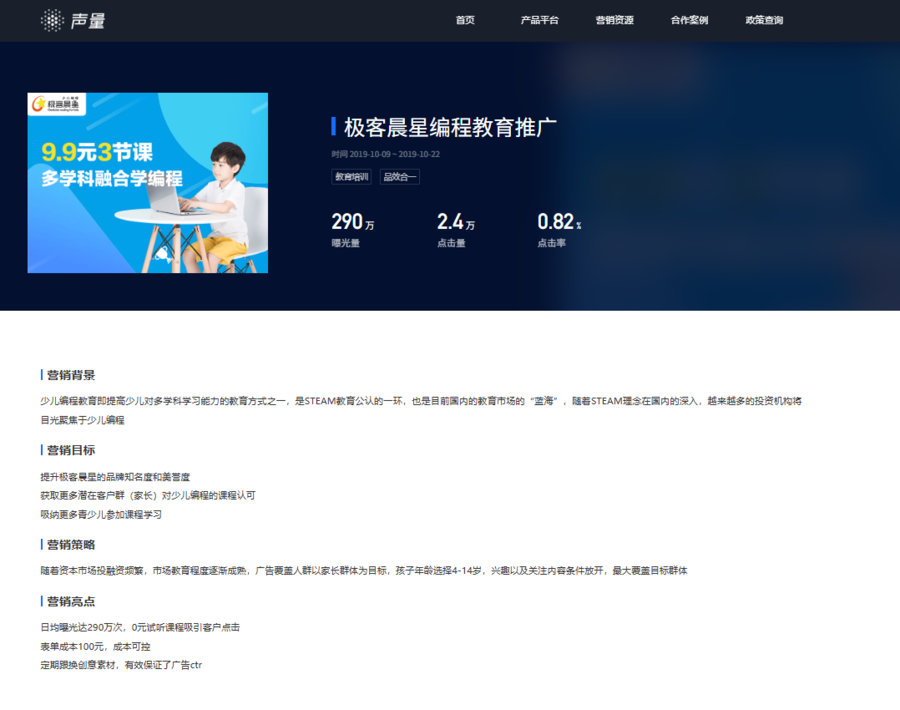Click the 营销目标 section heading
900x710 pixels.
tap(71, 450)
